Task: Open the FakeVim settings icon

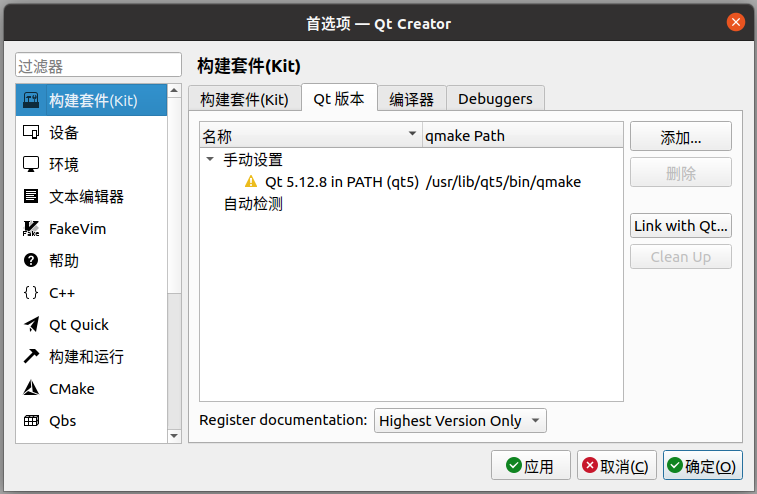Action: tap(31, 228)
